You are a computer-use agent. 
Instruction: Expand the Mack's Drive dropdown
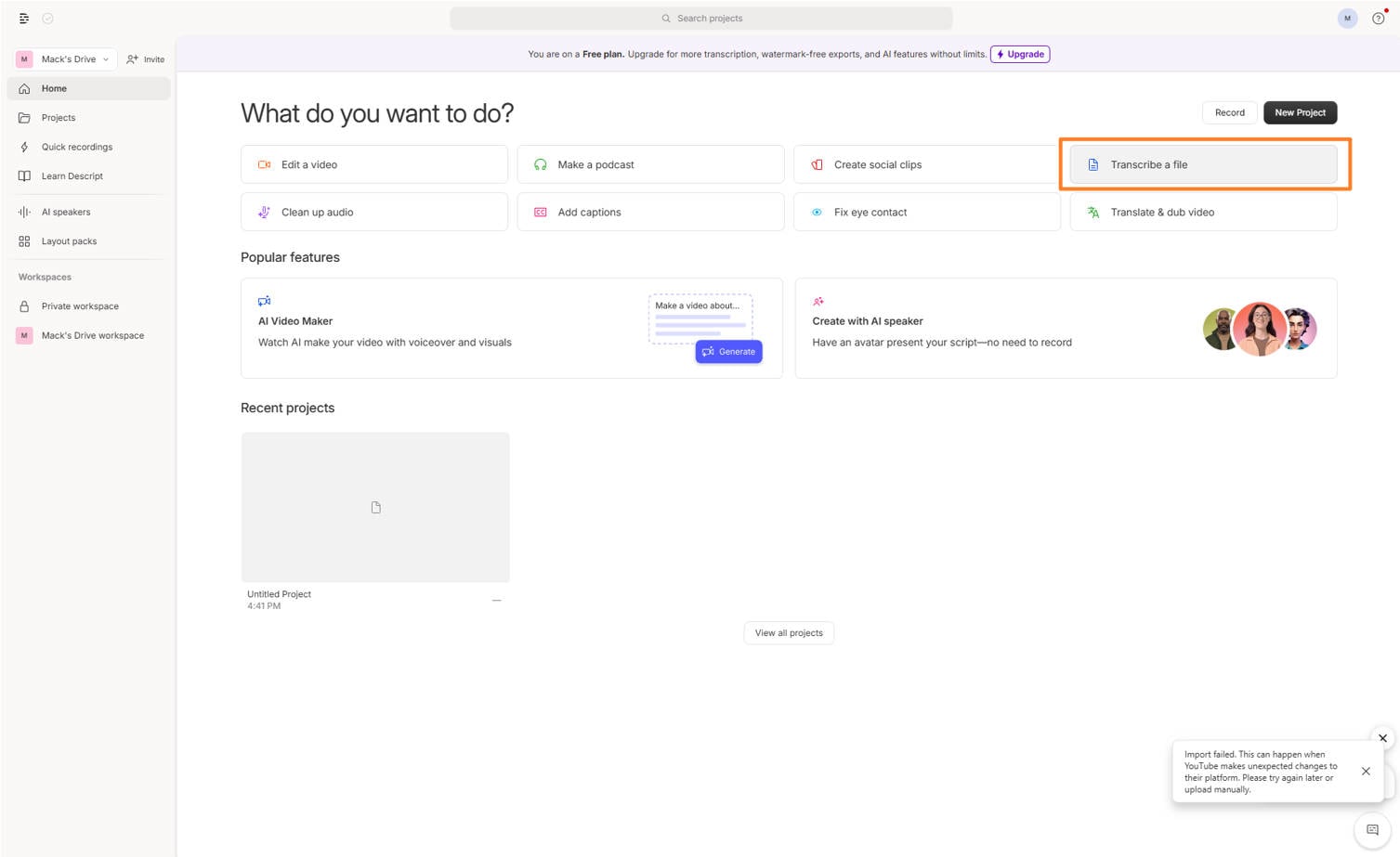(x=67, y=58)
